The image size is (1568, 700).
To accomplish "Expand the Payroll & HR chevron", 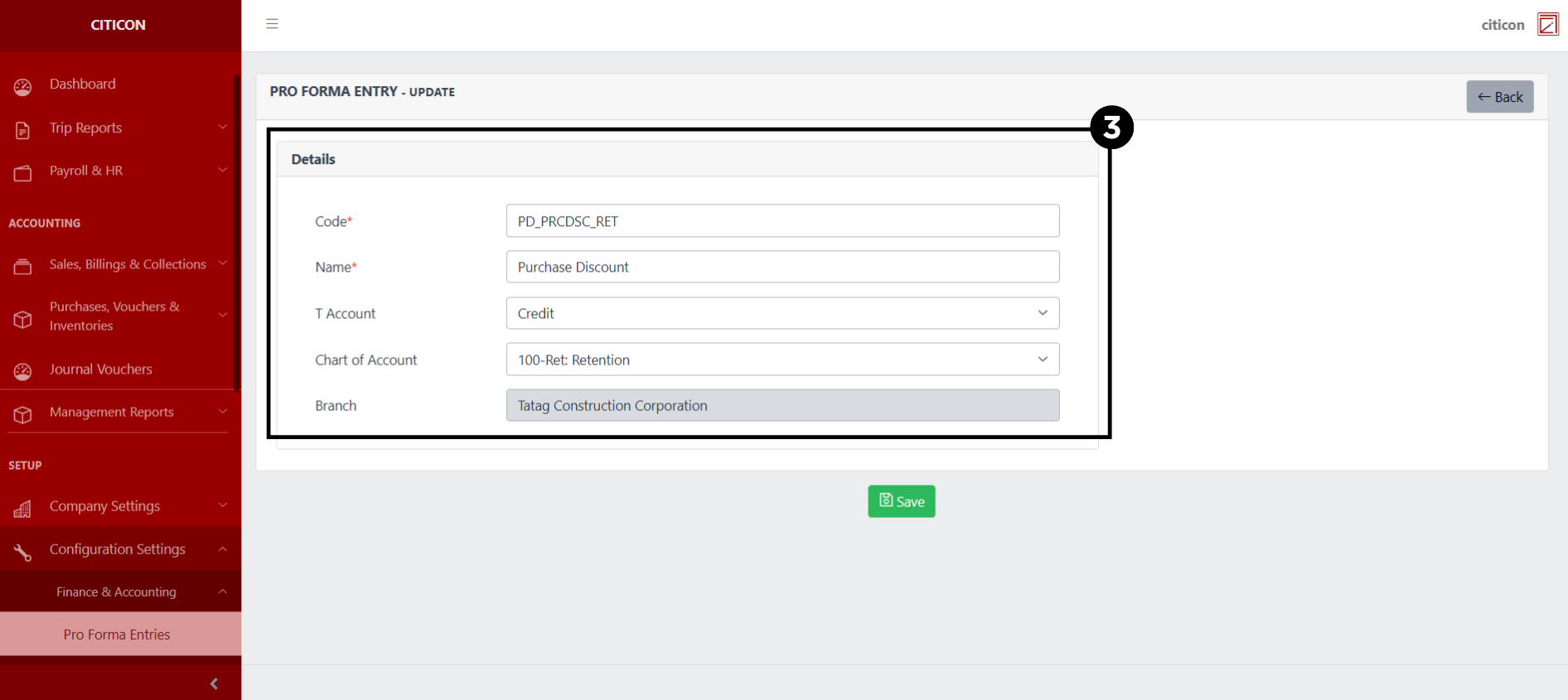I will tap(222, 170).
